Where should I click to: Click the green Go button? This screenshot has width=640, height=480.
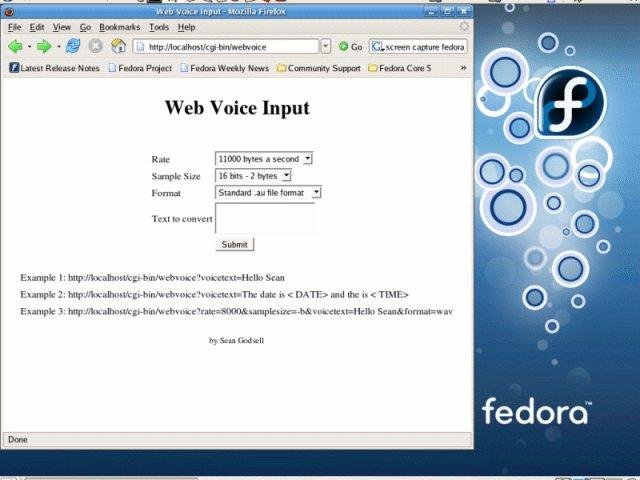(x=351, y=47)
